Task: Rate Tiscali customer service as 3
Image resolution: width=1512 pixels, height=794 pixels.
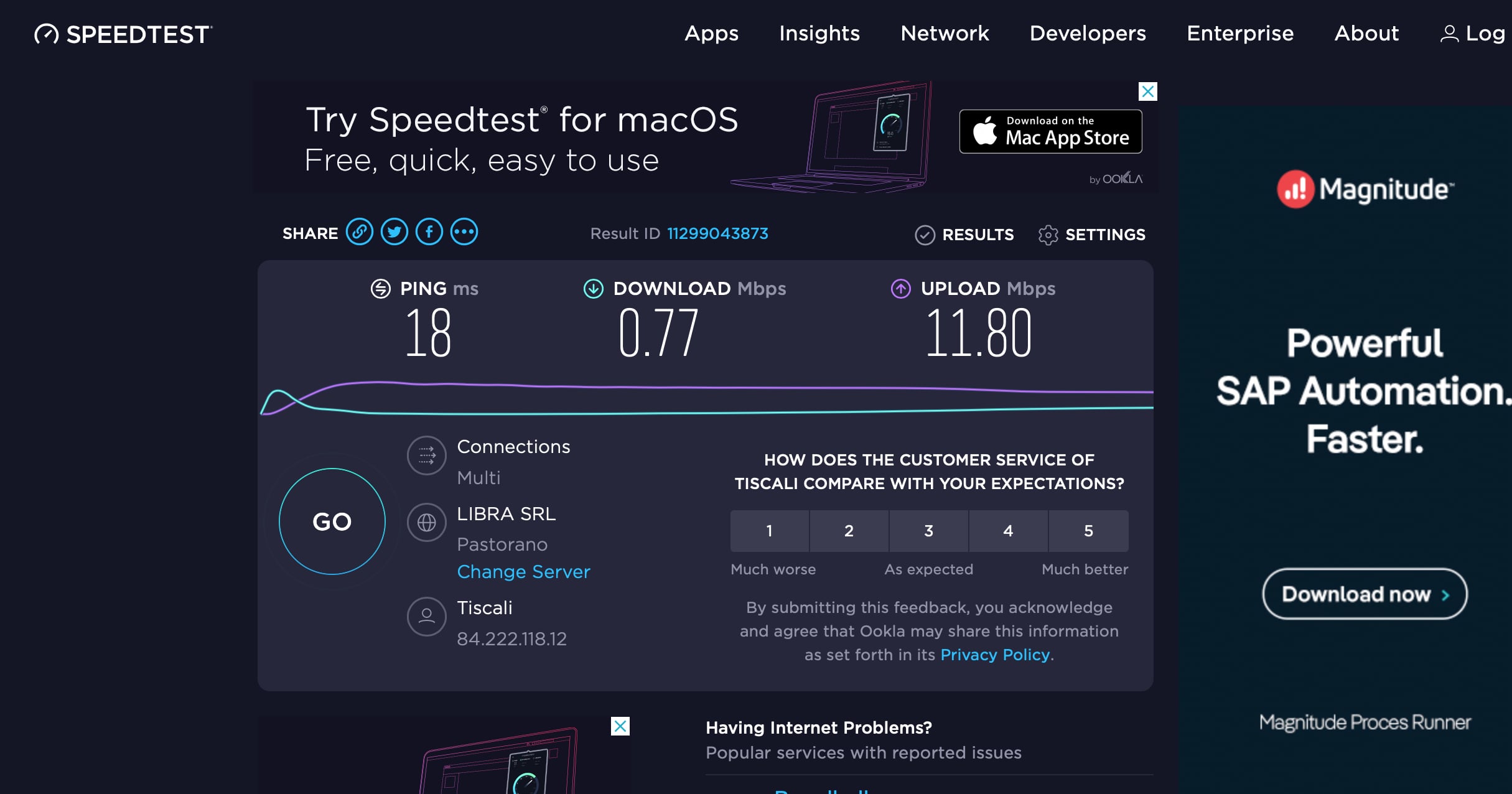Action: click(929, 531)
